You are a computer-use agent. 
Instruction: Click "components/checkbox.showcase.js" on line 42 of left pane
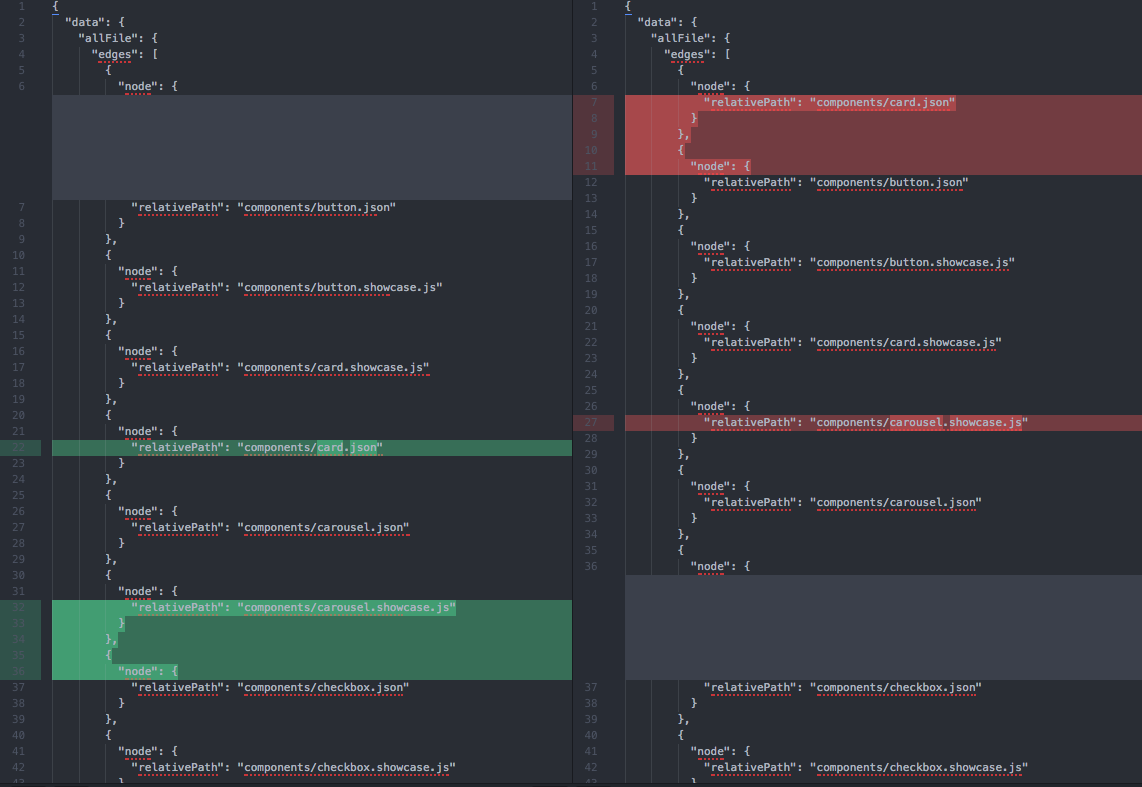[344, 767]
